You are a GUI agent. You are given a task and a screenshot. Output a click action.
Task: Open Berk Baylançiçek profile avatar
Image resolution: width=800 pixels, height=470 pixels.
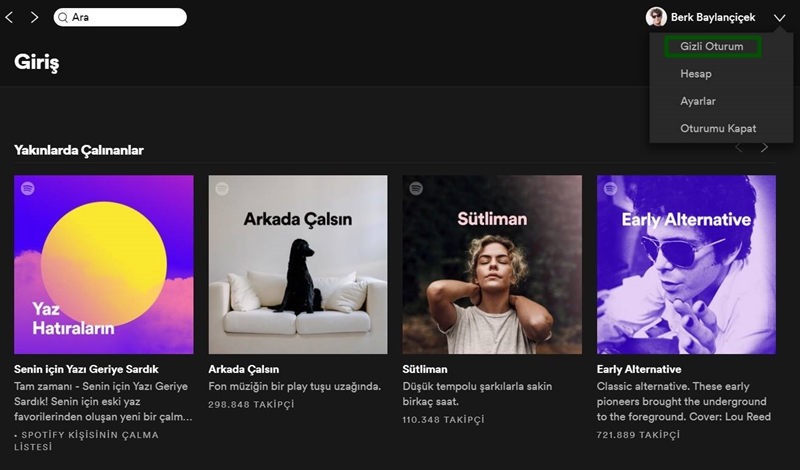[x=656, y=17]
